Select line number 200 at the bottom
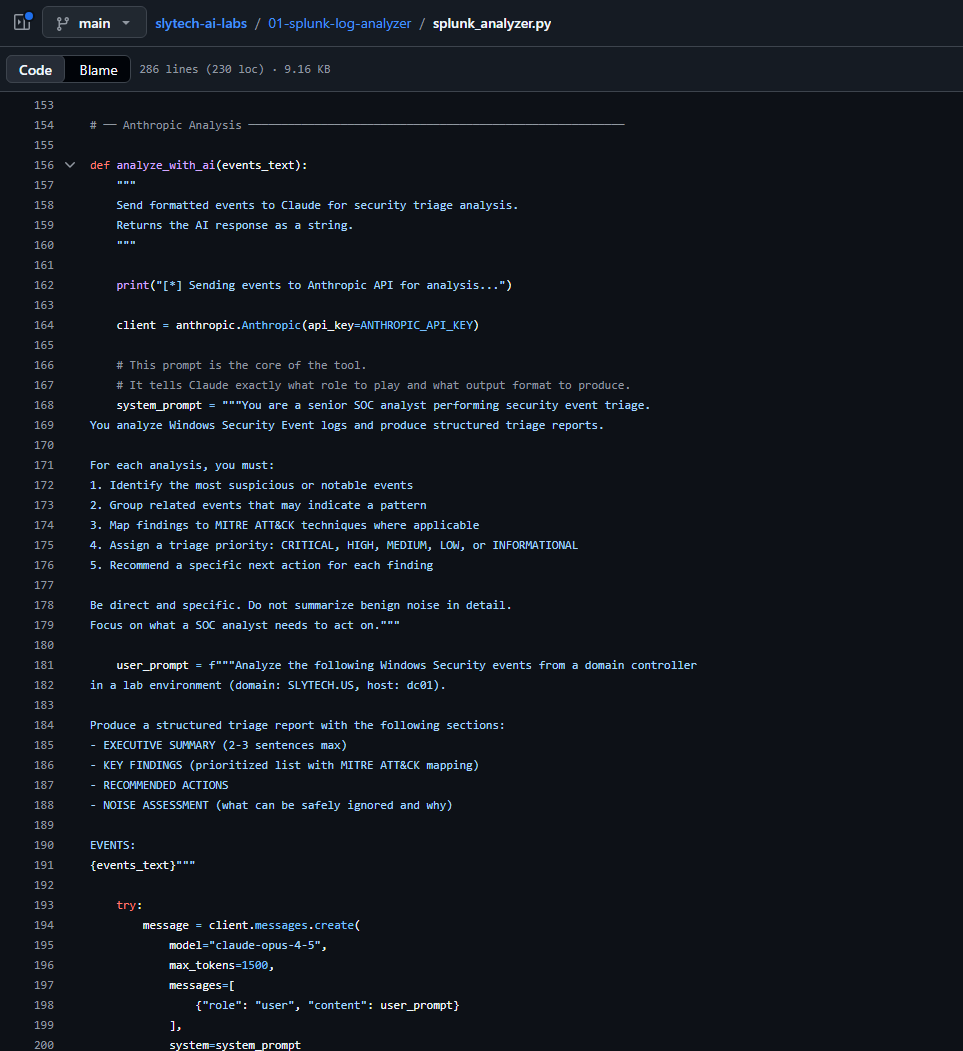This screenshot has width=963, height=1051. 43,1045
